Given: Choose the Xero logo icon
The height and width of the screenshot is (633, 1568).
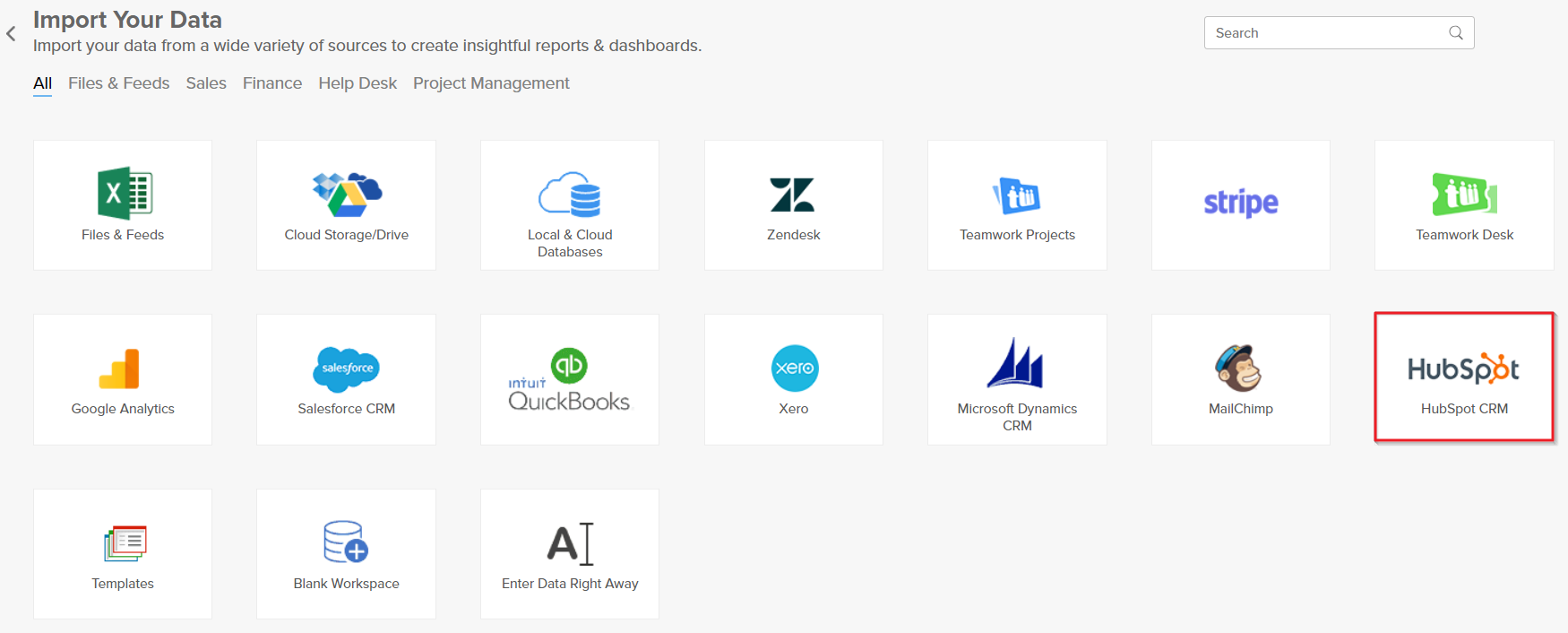Looking at the screenshot, I should point(795,369).
